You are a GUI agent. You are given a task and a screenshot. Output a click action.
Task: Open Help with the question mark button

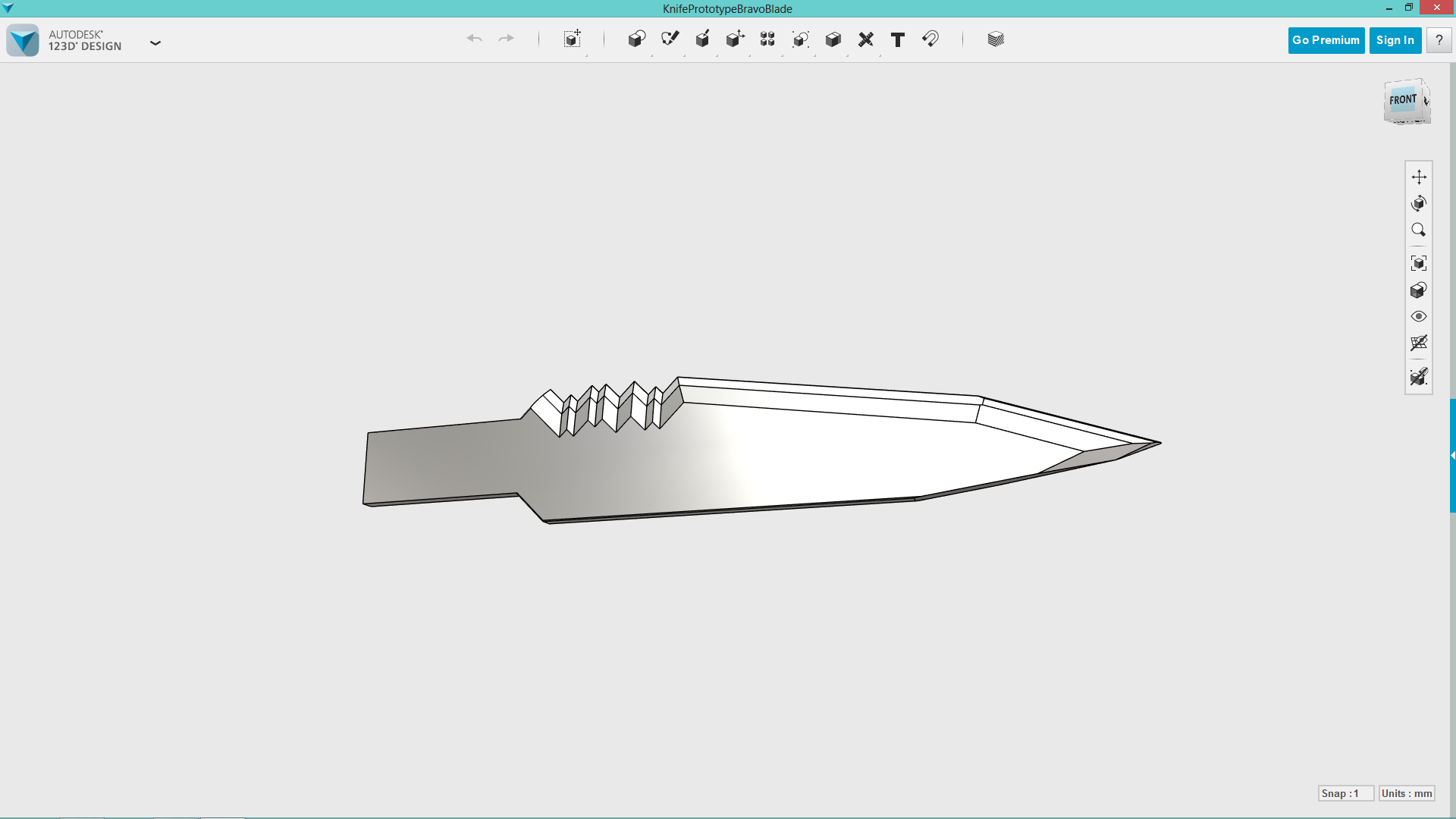pyautogui.click(x=1439, y=40)
